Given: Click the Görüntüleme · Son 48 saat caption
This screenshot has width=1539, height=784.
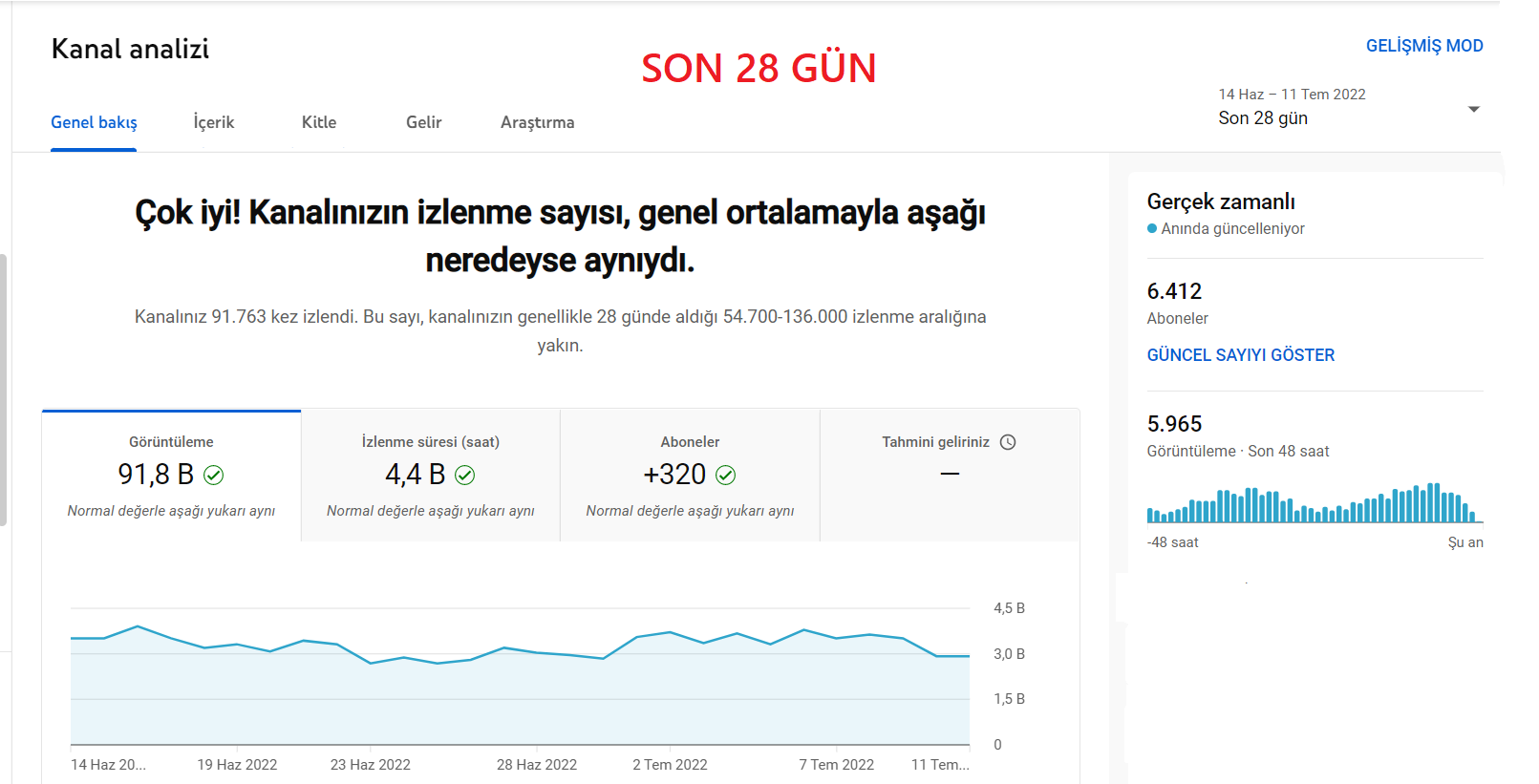Looking at the screenshot, I should point(1238,452).
